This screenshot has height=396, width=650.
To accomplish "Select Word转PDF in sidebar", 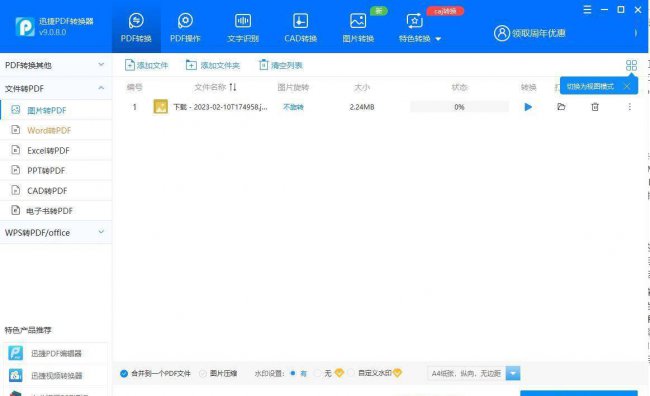I will [x=56, y=130].
